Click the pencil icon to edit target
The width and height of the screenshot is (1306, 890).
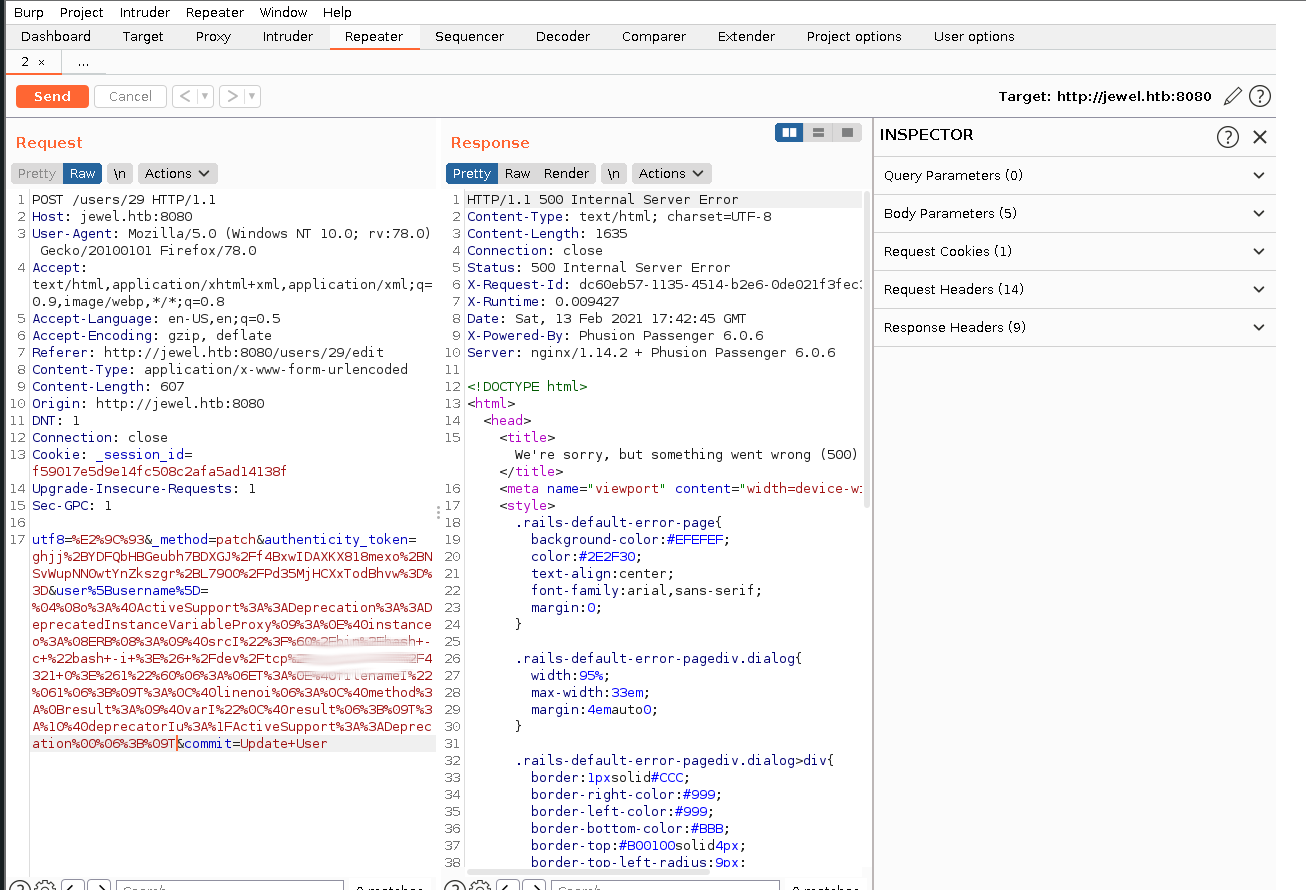1233,96
